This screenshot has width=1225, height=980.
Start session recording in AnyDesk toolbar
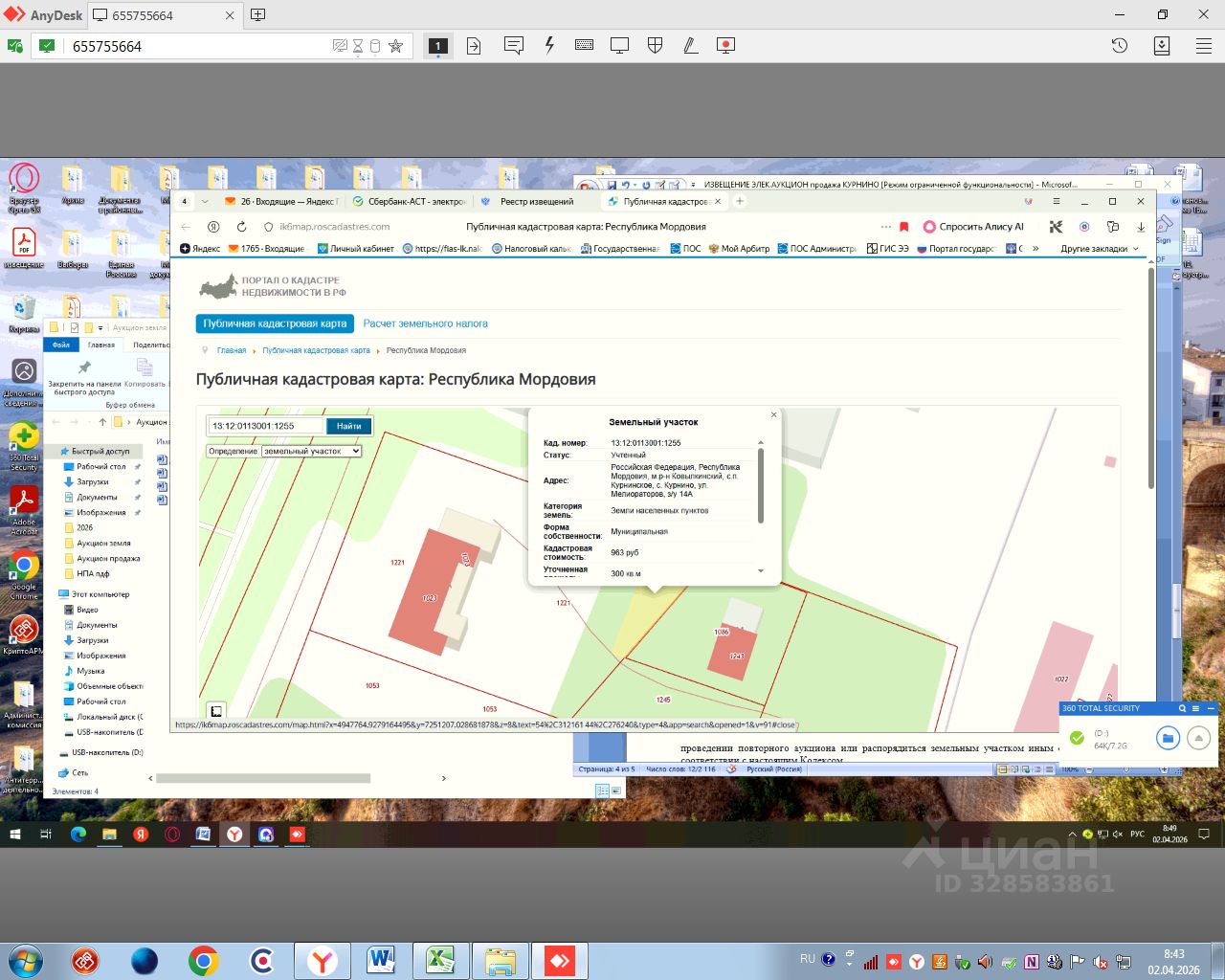[x=725, y=45]
